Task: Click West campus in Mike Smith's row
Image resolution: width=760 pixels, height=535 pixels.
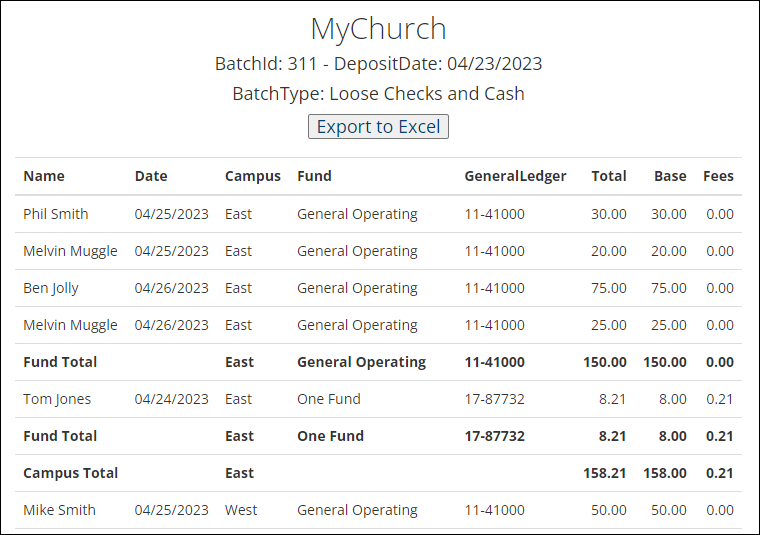Action: 241,510
